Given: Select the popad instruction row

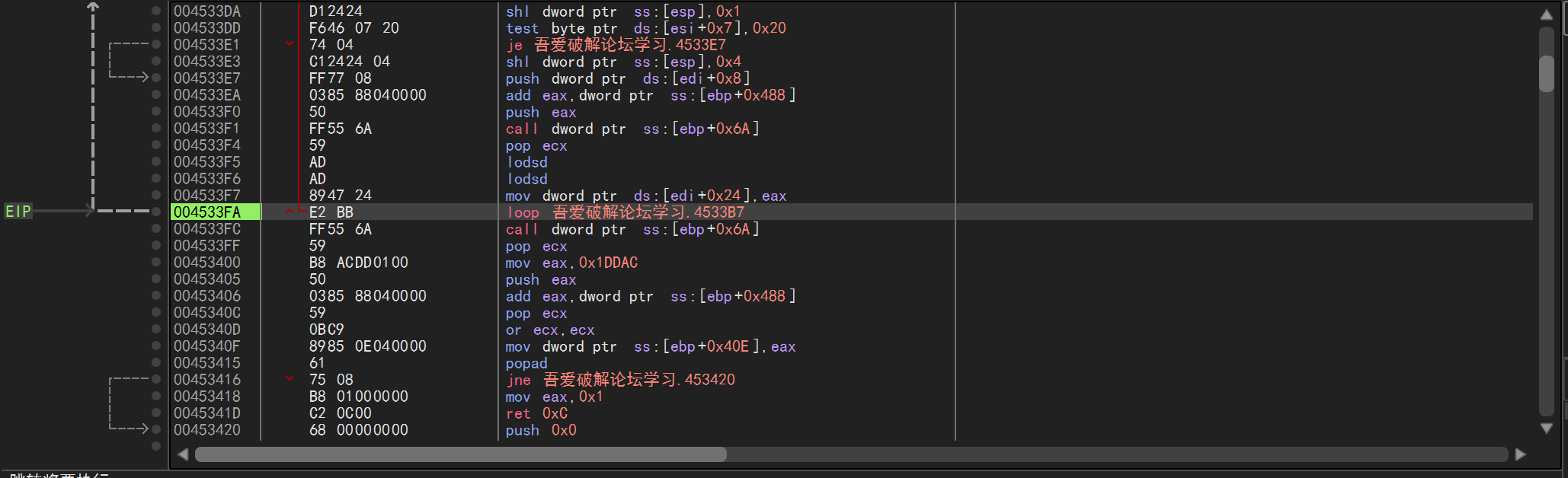Looking at the screenshot, I should tap(526, 363).
